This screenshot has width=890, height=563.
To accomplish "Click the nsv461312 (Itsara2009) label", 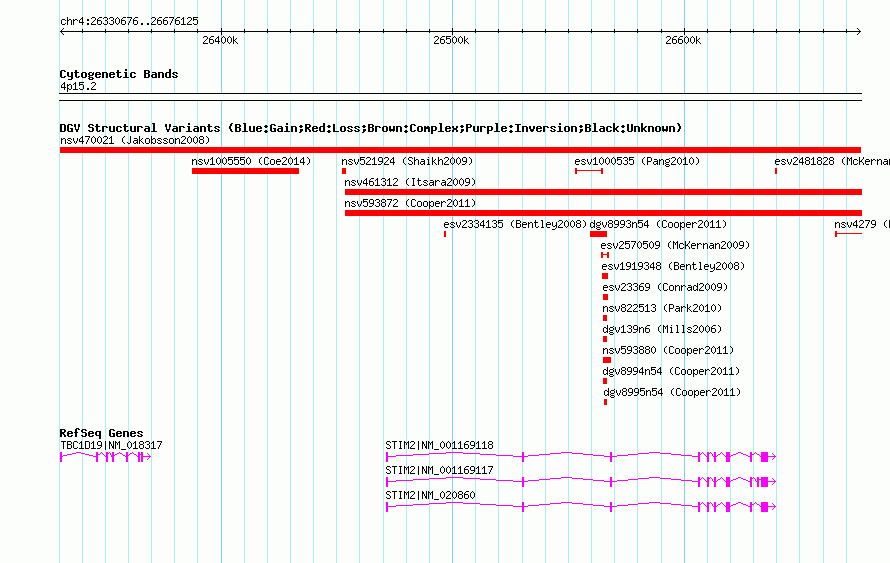I will [x=410, y=182].
